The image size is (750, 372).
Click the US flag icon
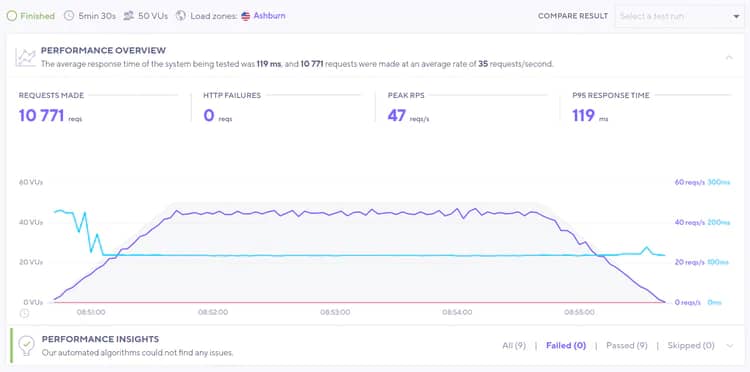click(x=246, y=16)
